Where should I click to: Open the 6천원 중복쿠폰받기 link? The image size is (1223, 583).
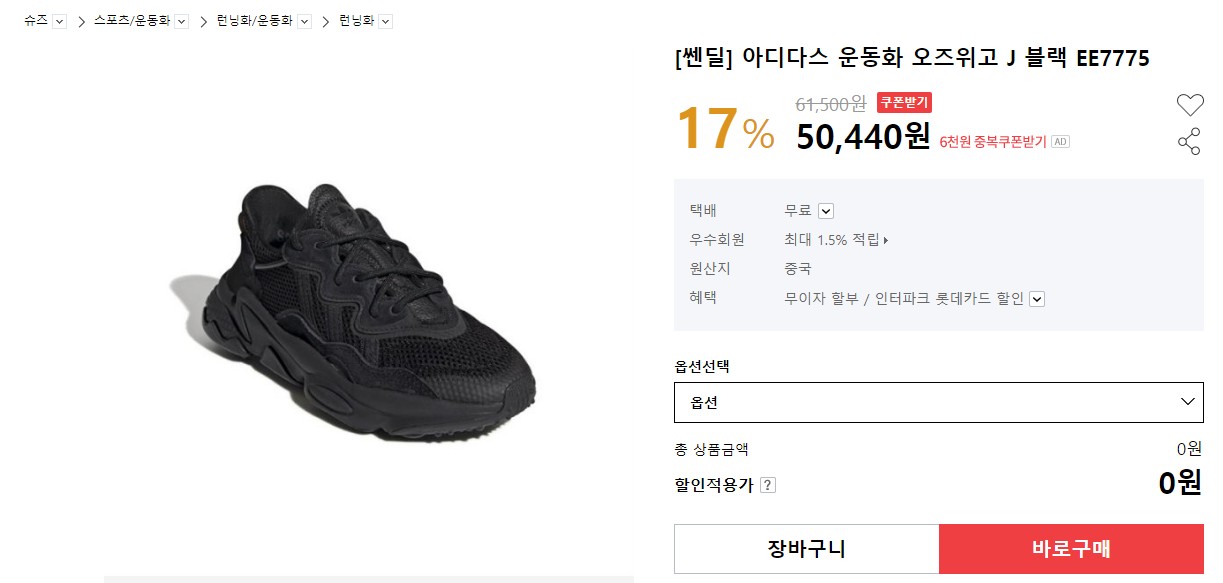pos(992,142)
